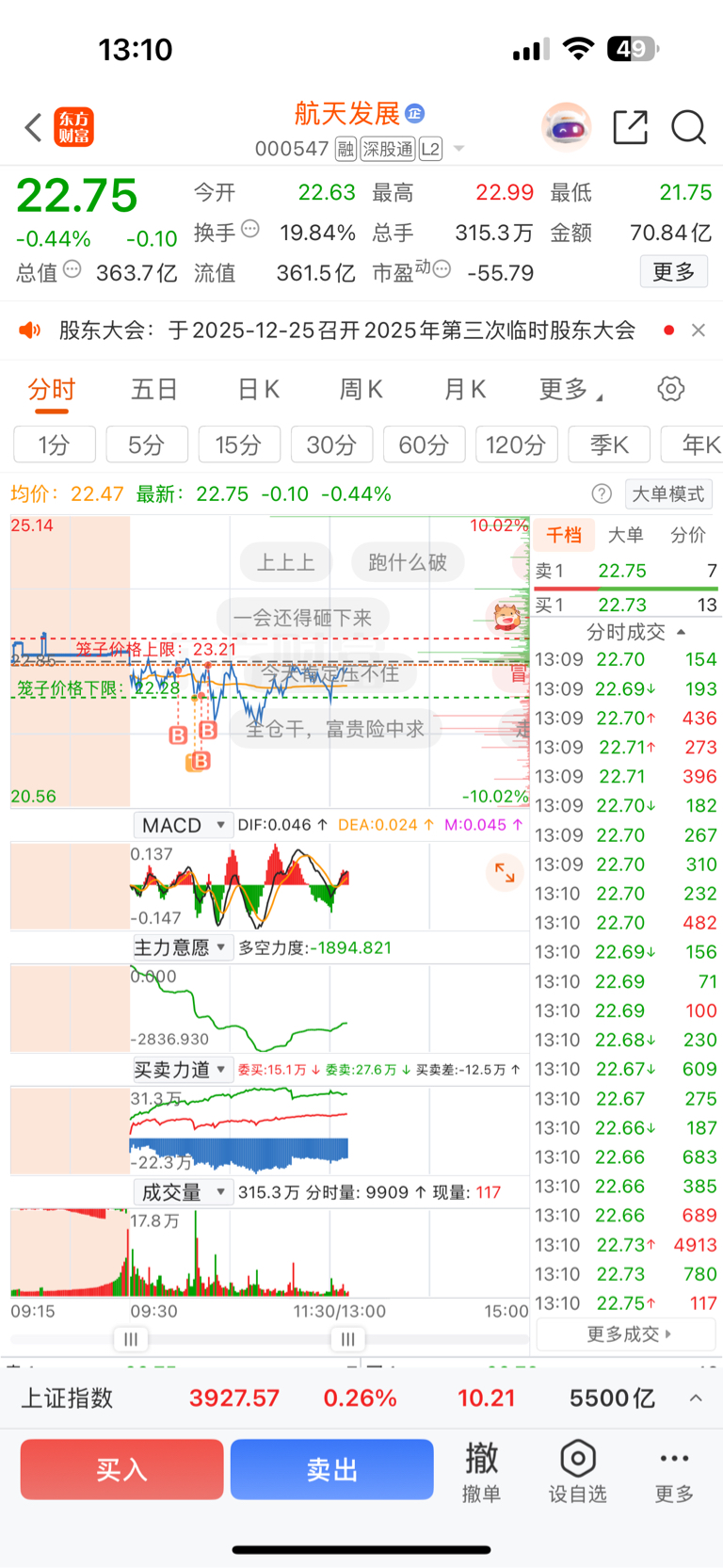Image resolution: width=723 pixels, height=1568 pixels.
Task: Open the 上证指数 index name
Action: (67, 1398)
